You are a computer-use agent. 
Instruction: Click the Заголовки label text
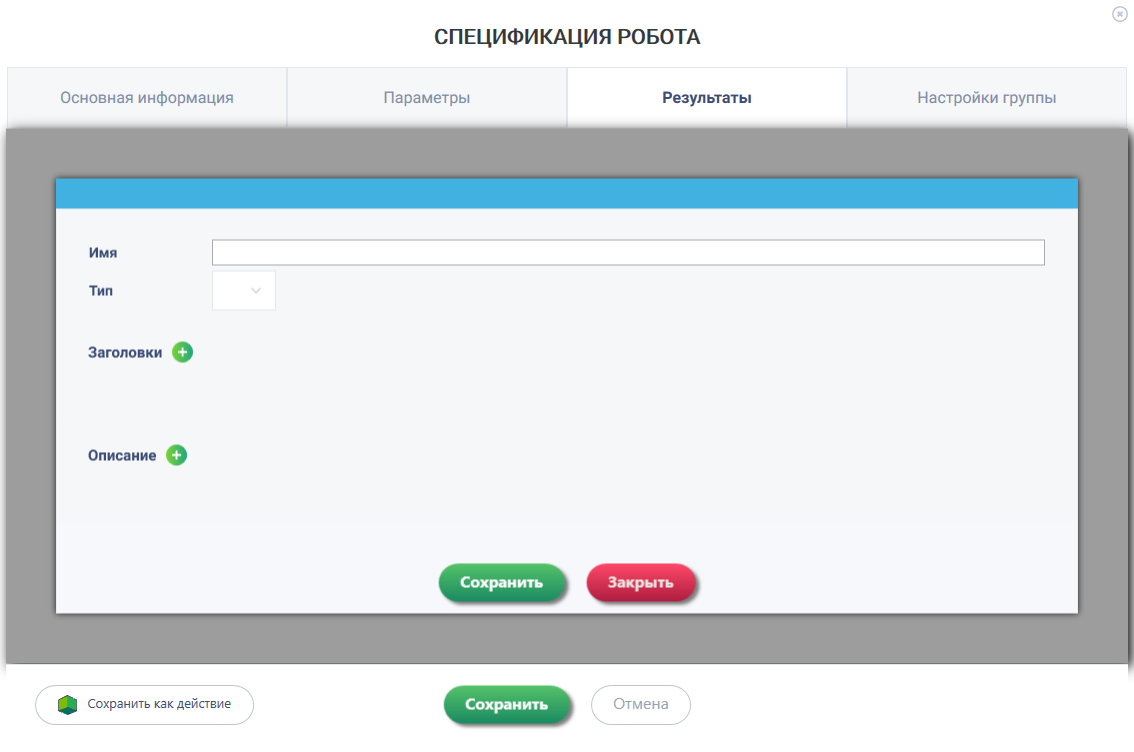point(125,352)
